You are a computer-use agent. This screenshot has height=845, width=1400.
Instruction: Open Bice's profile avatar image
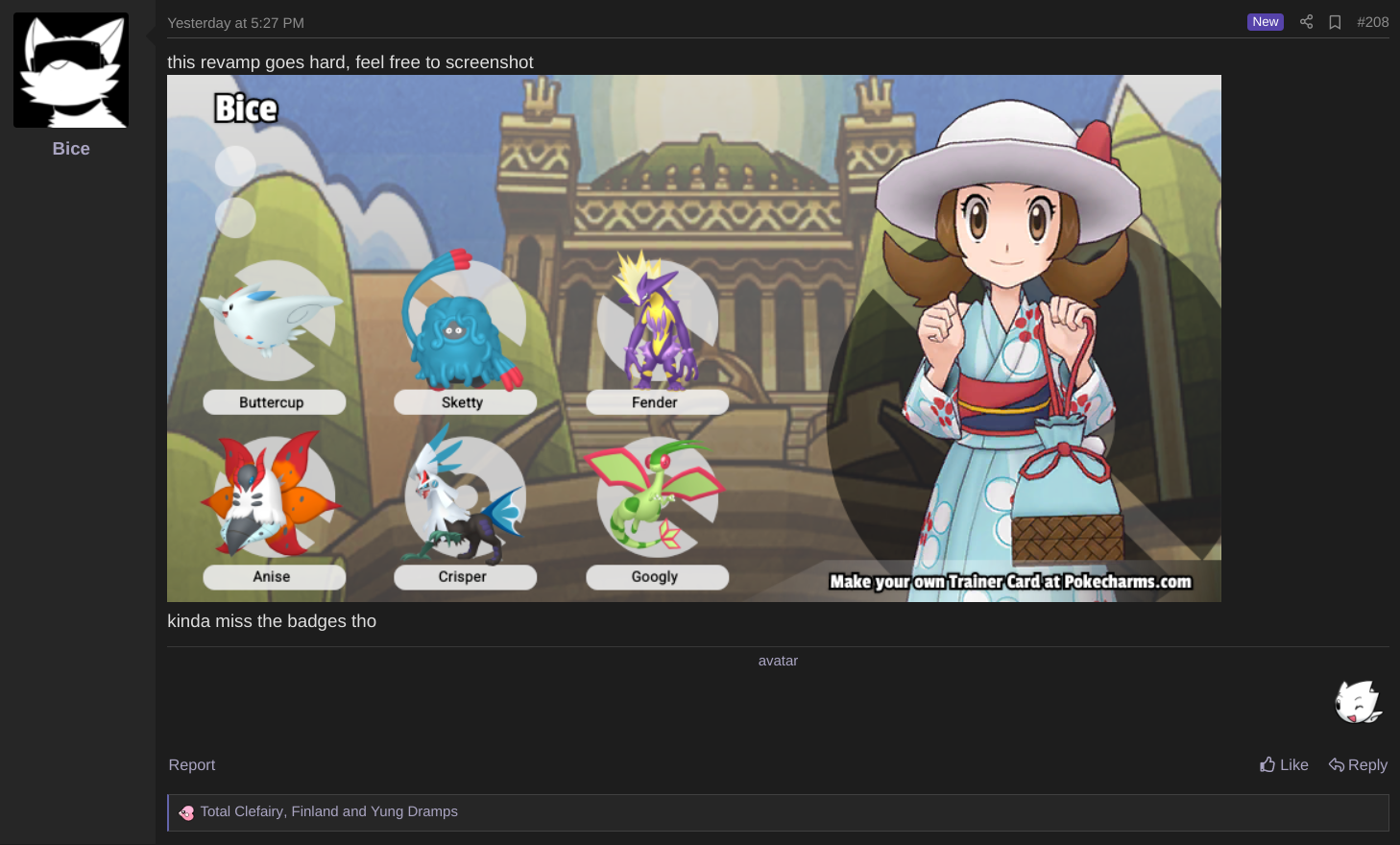71,70
